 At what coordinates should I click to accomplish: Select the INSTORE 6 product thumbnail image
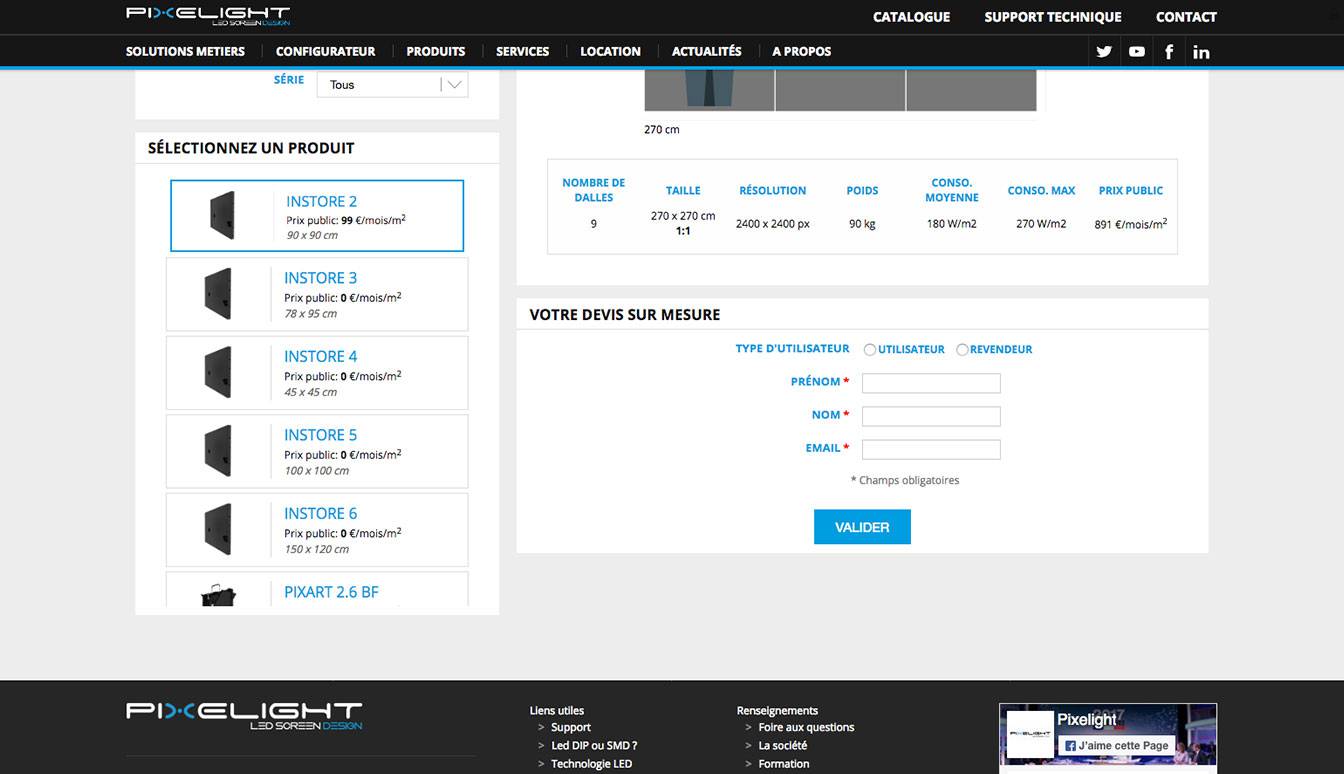218,529
